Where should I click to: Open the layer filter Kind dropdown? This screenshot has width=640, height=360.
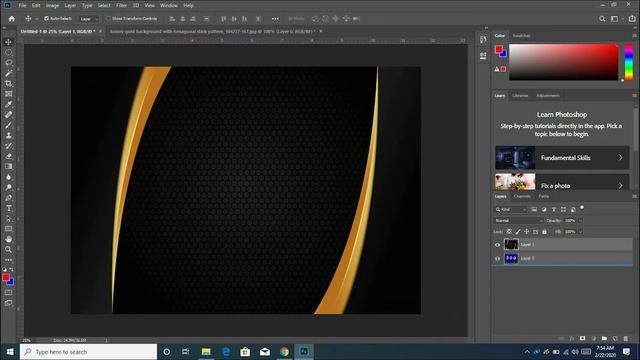click(511, 209)
